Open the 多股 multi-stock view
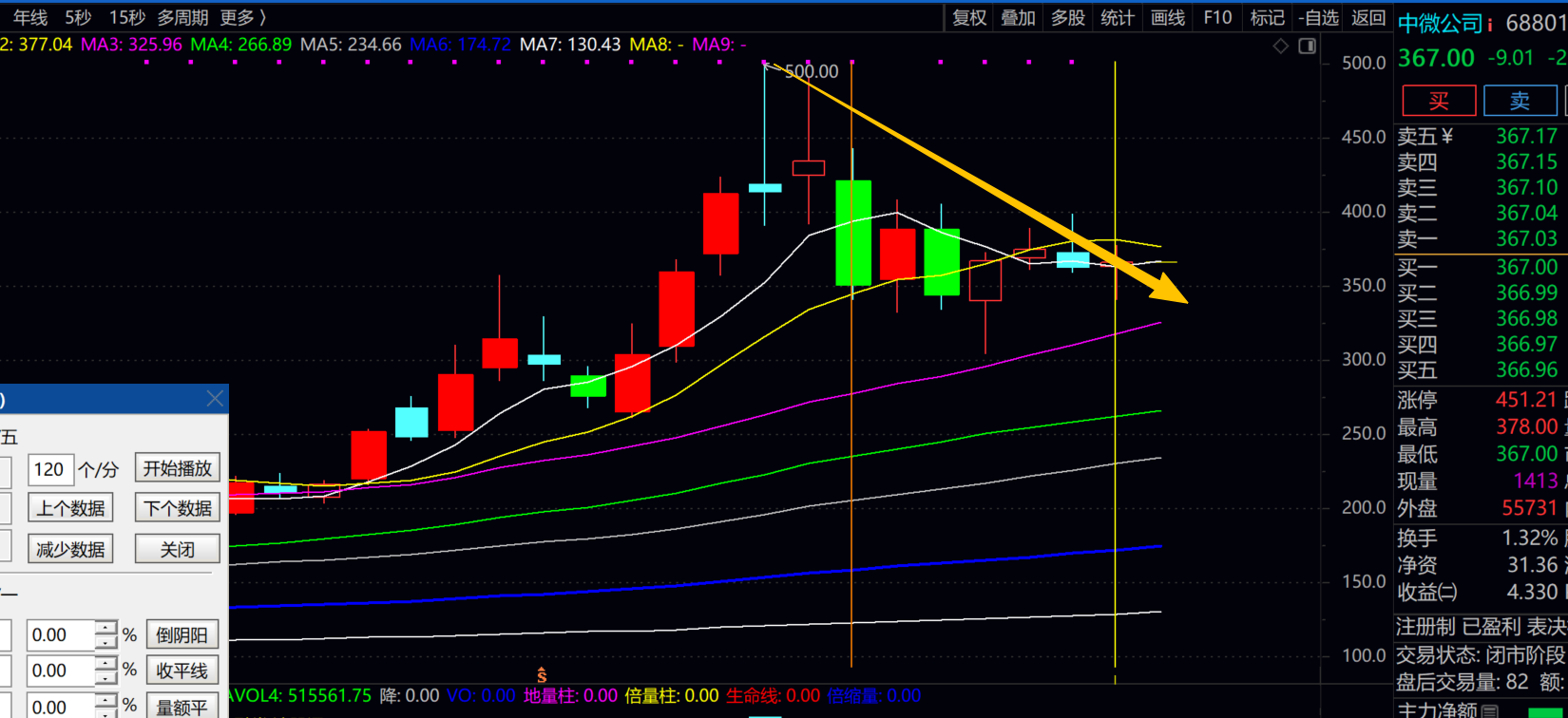The image size is (1568, 718). (1068, 18)
